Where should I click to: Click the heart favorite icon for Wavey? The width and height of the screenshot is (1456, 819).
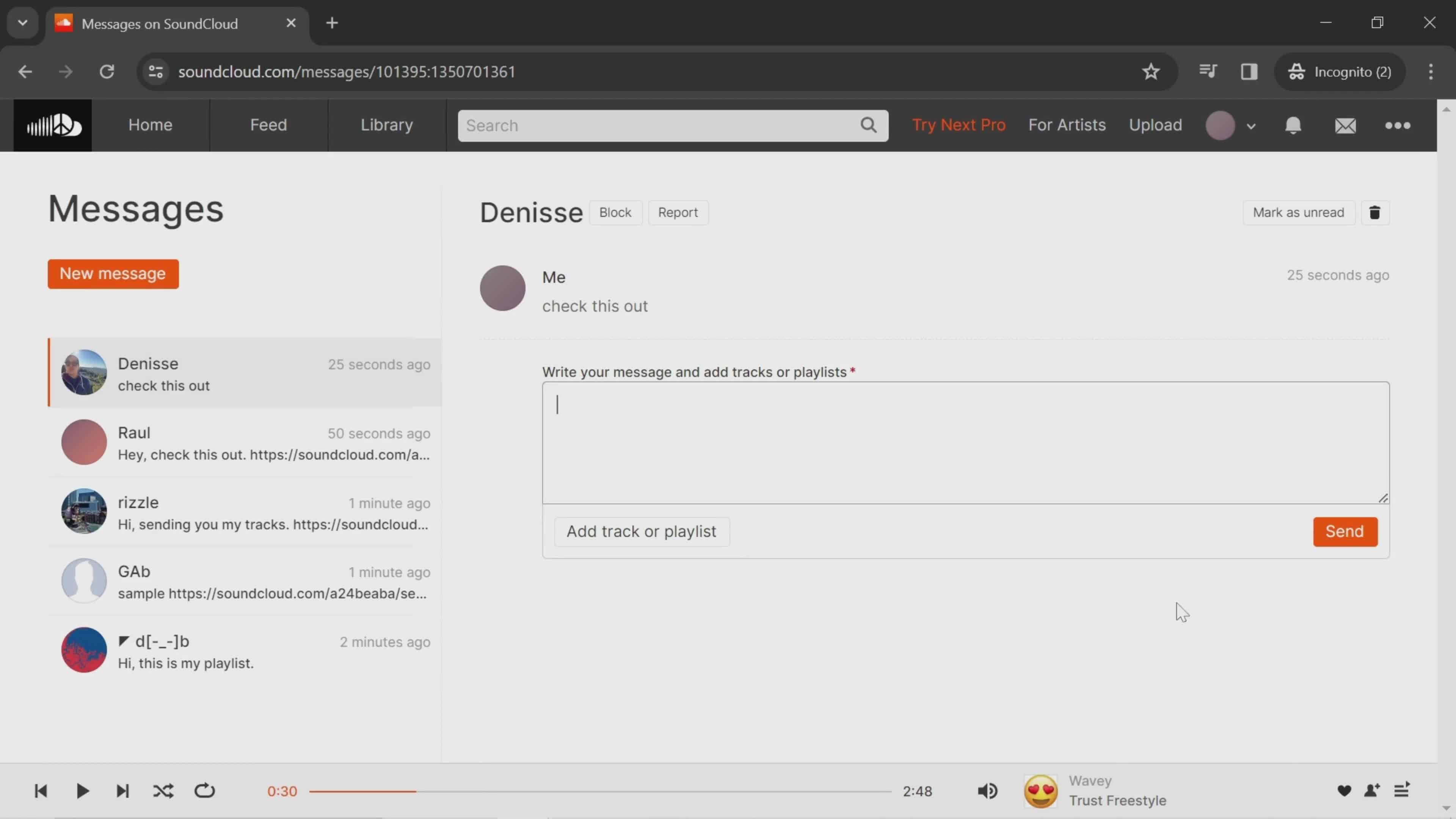point(1344,790)
